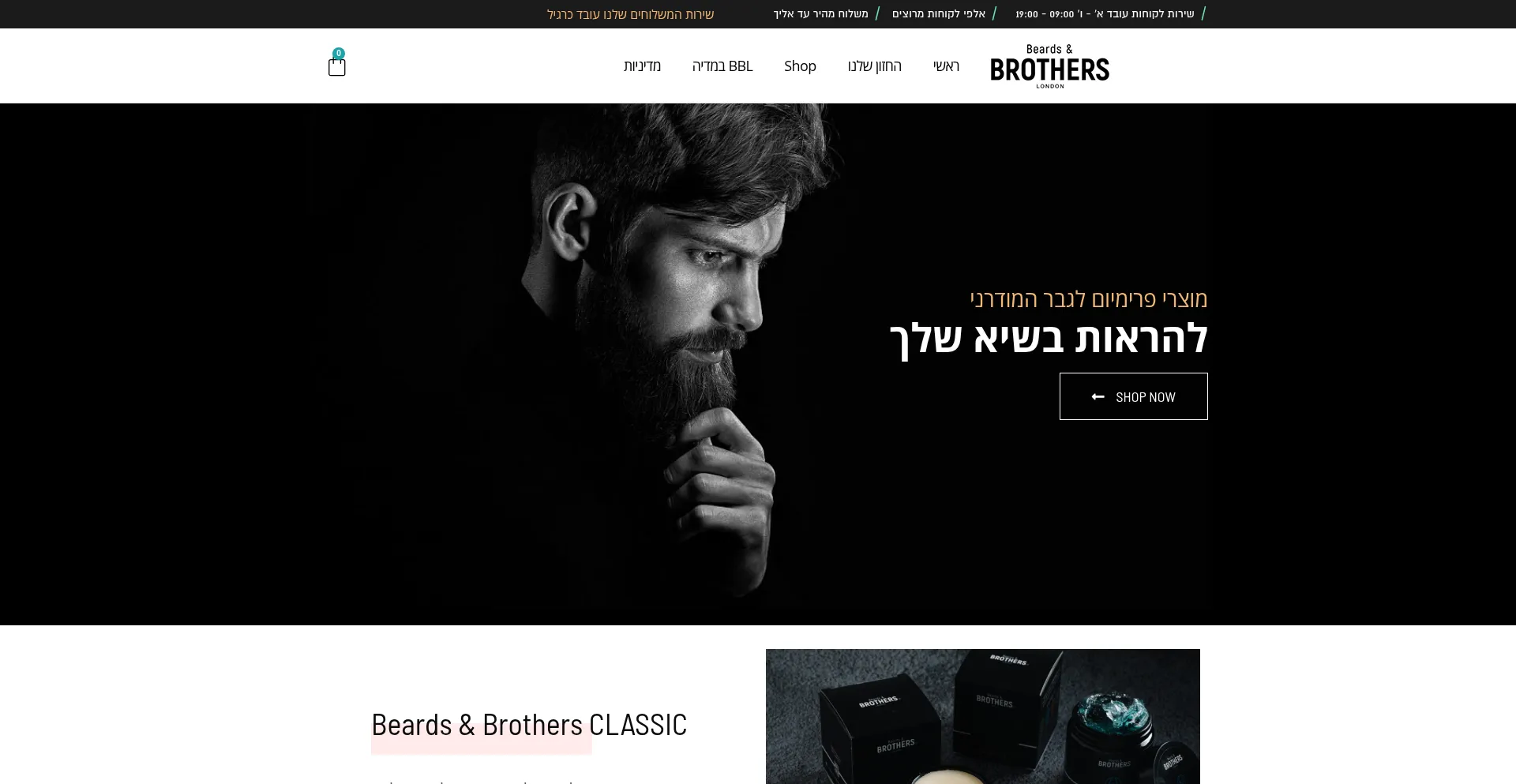Click the להראות בשיא שלך hero headline

click(1049, 339)
